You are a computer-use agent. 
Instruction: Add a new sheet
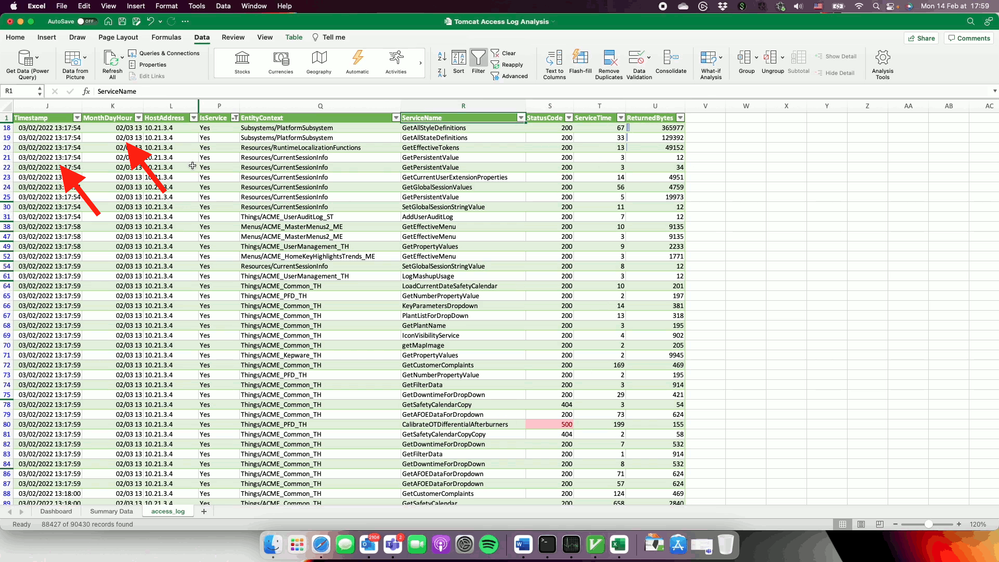[204, 511]
